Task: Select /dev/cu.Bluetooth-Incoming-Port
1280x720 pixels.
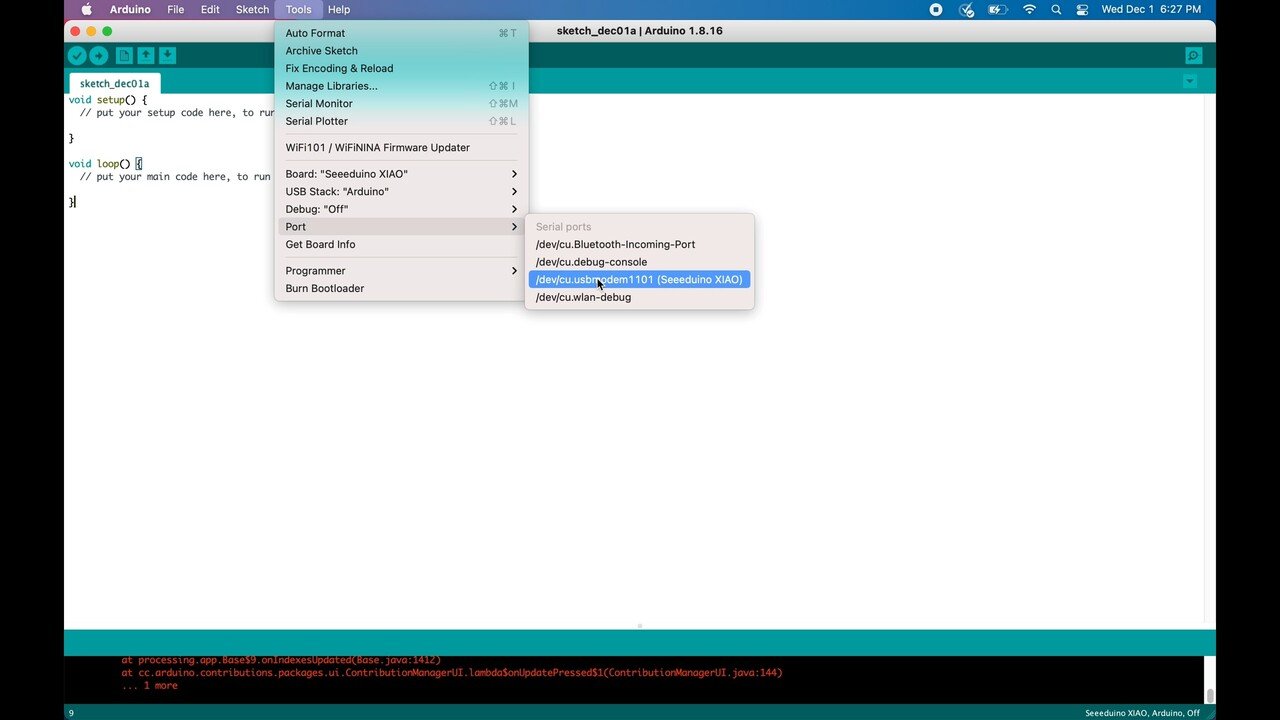Action: (639, 245)
